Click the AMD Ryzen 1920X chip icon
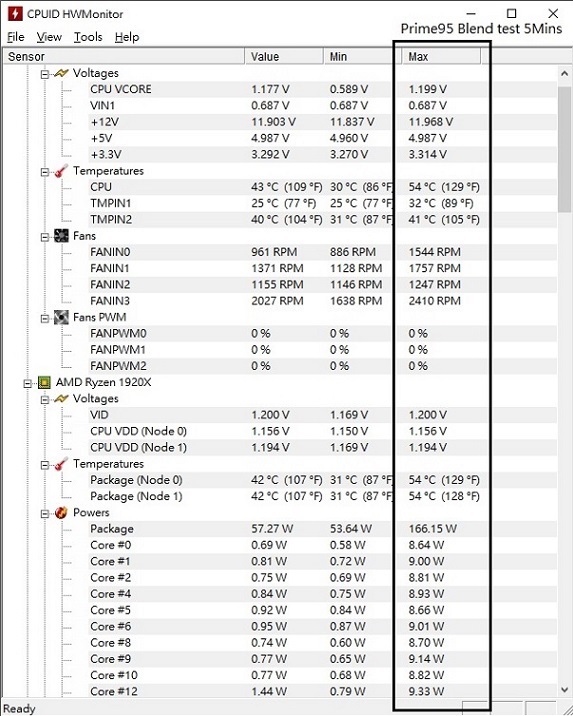The height and width of the screenshot is (716, 573). tap(44, 382)
